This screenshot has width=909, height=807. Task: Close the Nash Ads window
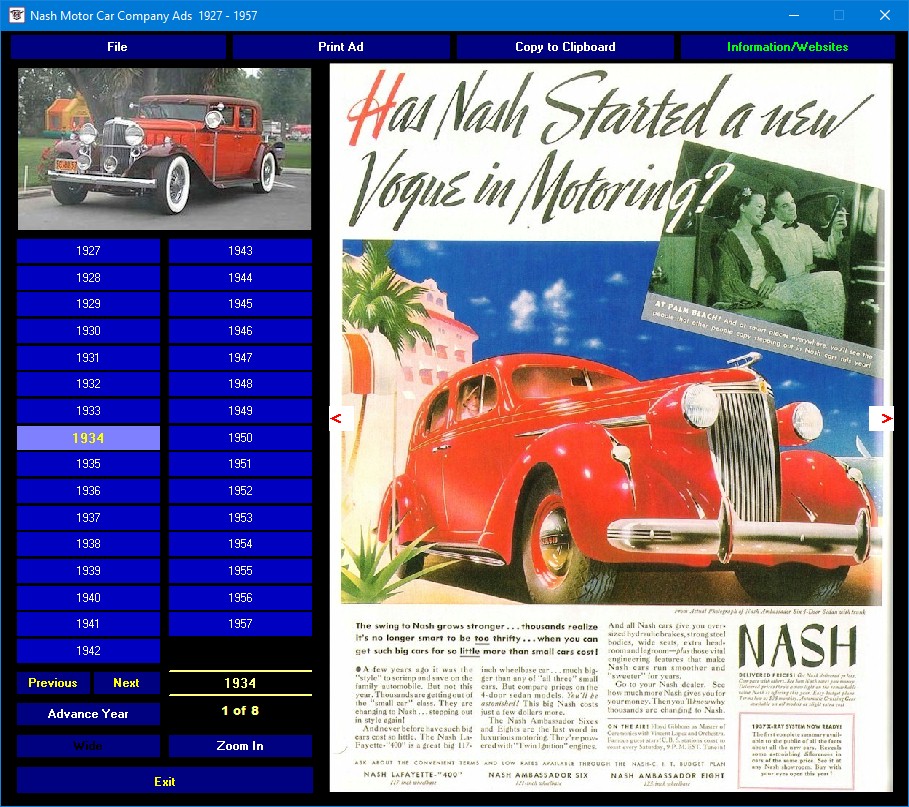(x=885, y=16)
